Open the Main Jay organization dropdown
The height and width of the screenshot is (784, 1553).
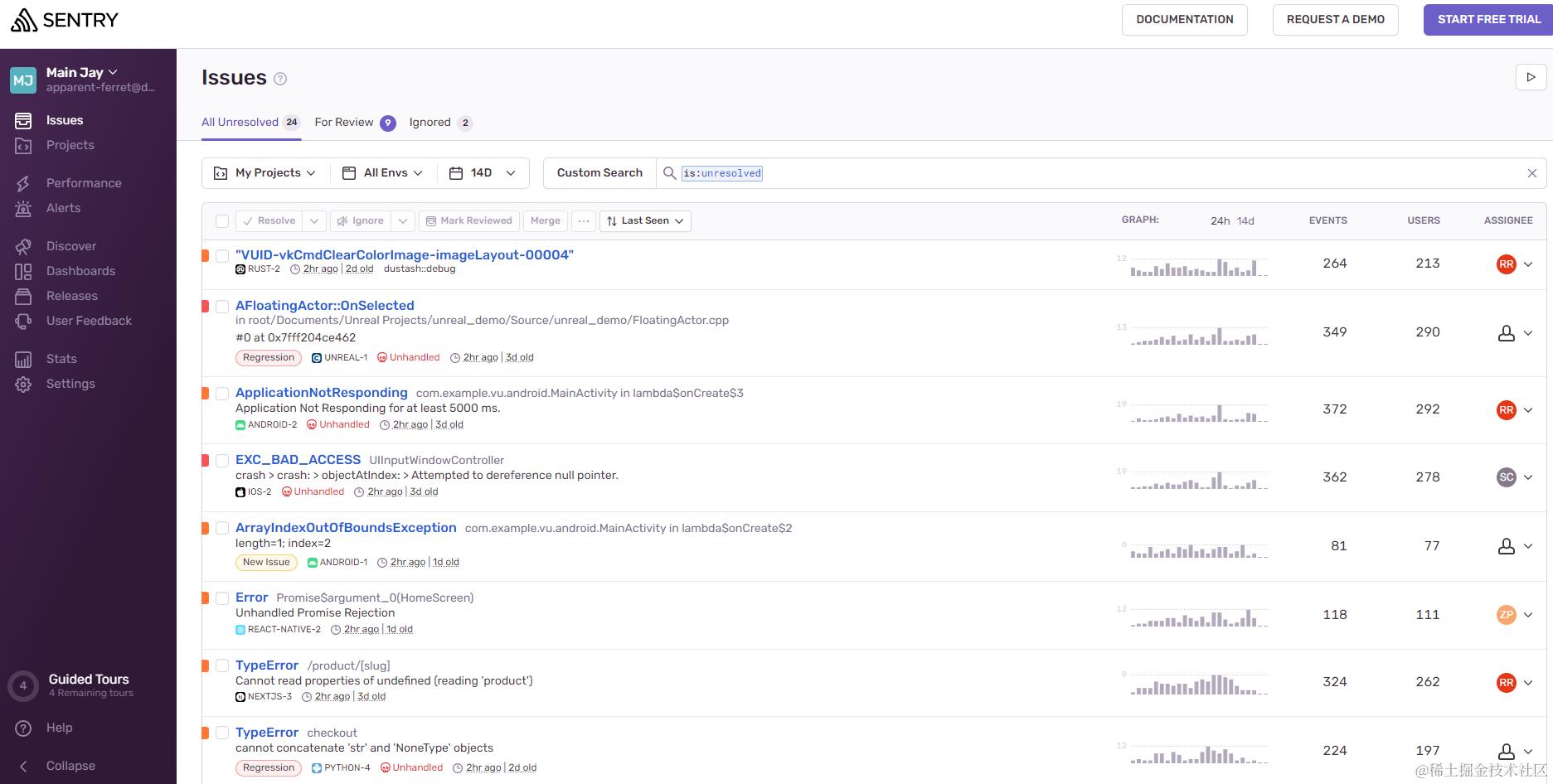click(83, 73)
